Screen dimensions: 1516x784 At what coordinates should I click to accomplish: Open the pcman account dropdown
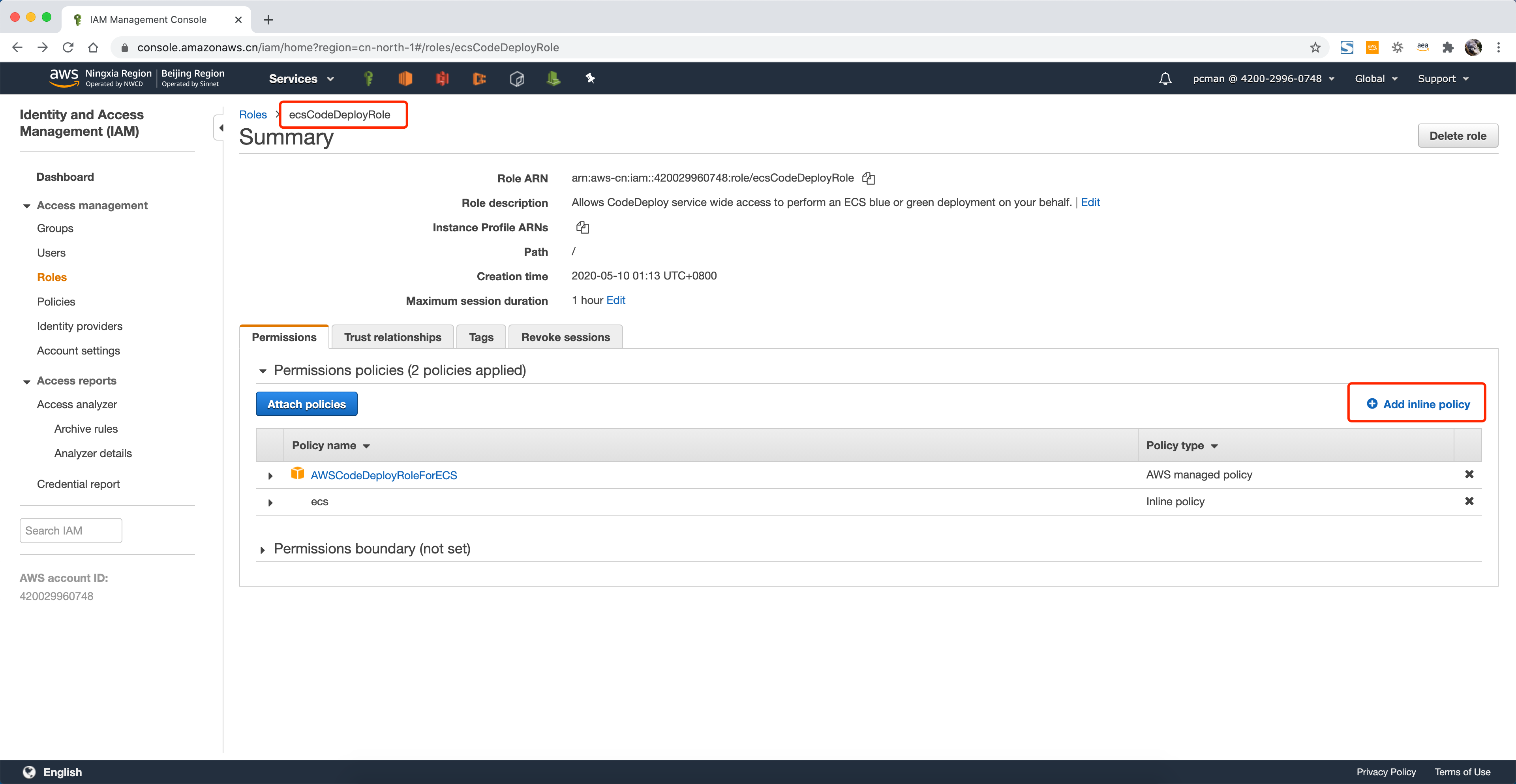pyautogui.click(x=1263, y=79)
